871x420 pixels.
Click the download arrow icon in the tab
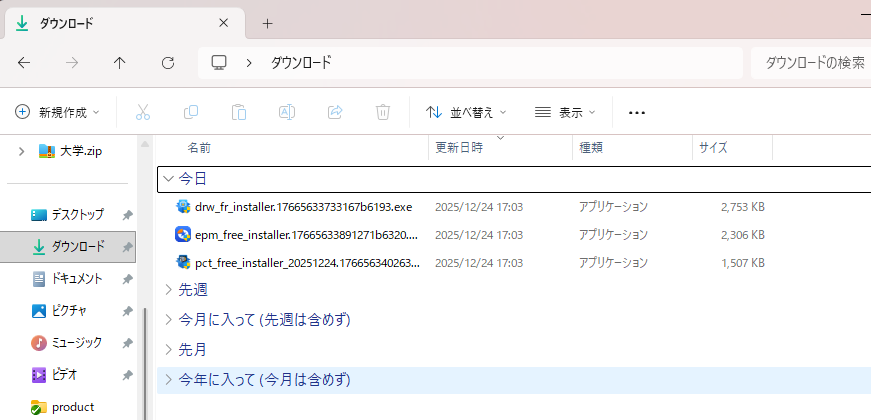coord(22,23)
